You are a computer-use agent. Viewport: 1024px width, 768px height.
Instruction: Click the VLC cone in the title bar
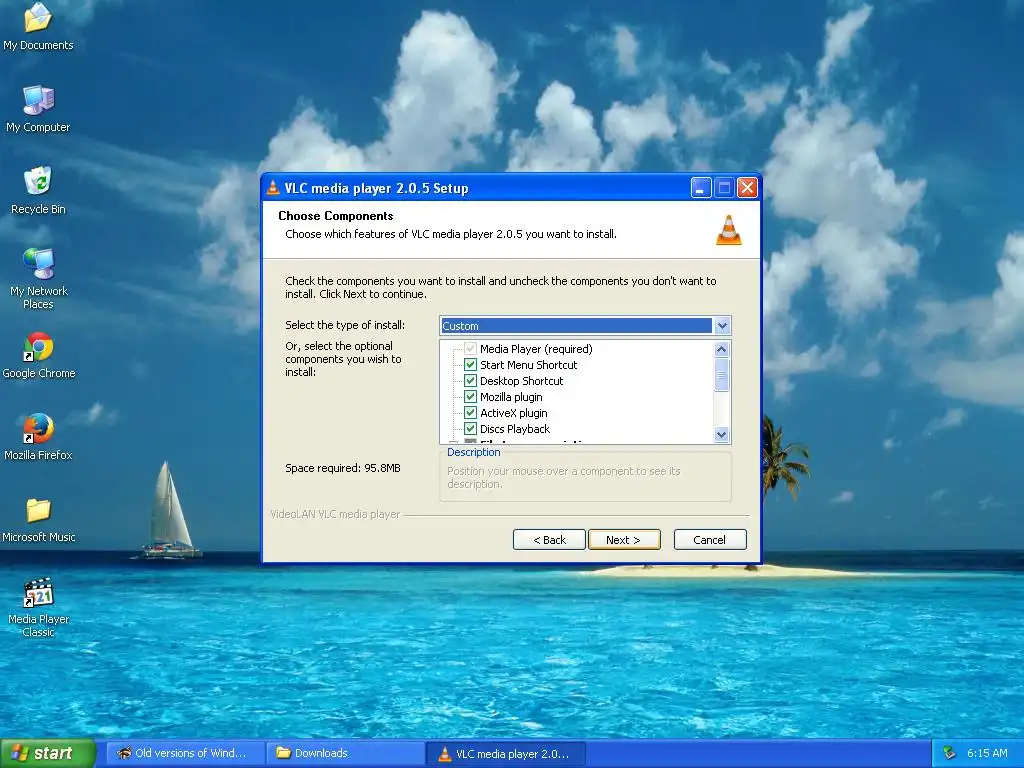click(273, 188)
